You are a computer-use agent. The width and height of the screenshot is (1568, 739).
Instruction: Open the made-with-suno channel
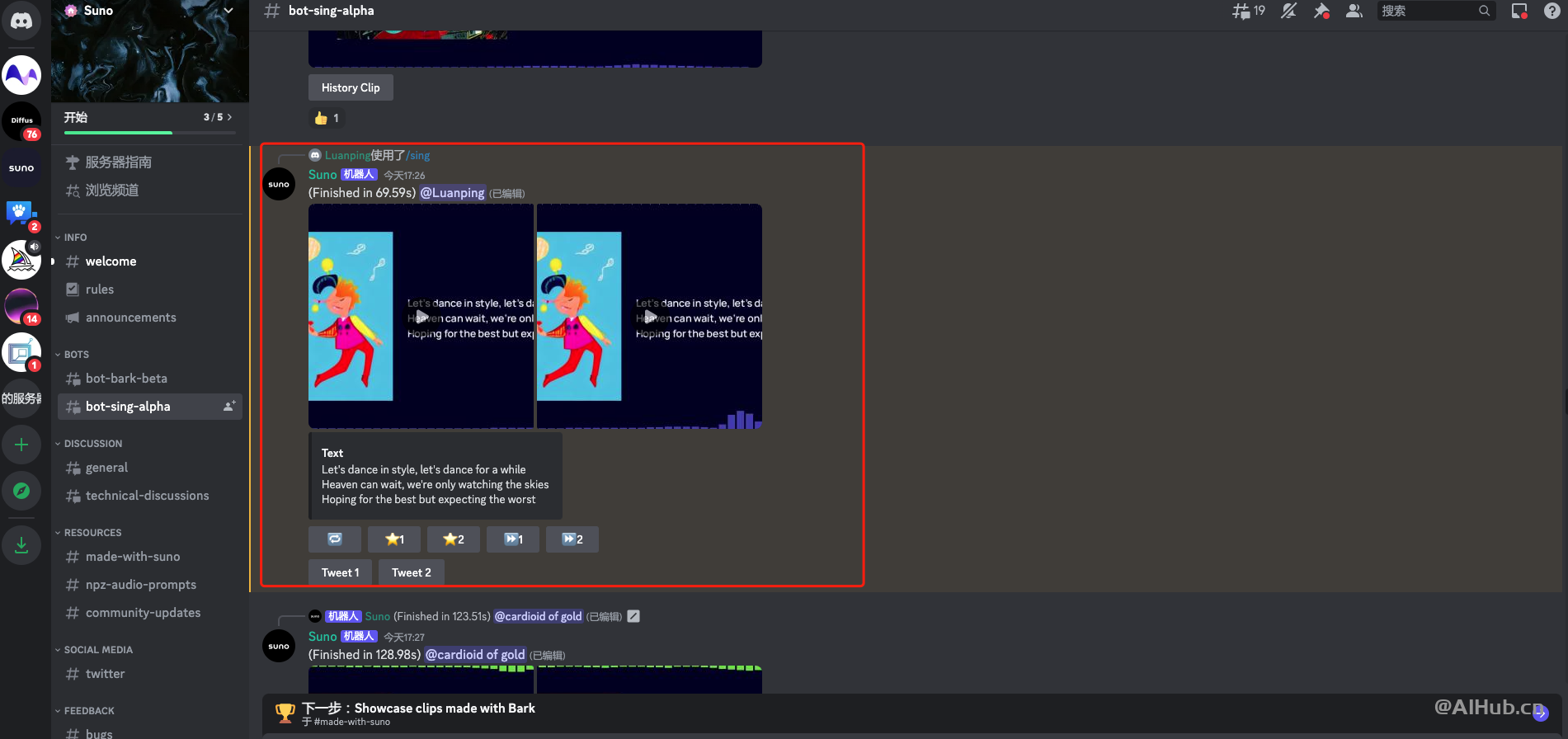tap(150, 557)
